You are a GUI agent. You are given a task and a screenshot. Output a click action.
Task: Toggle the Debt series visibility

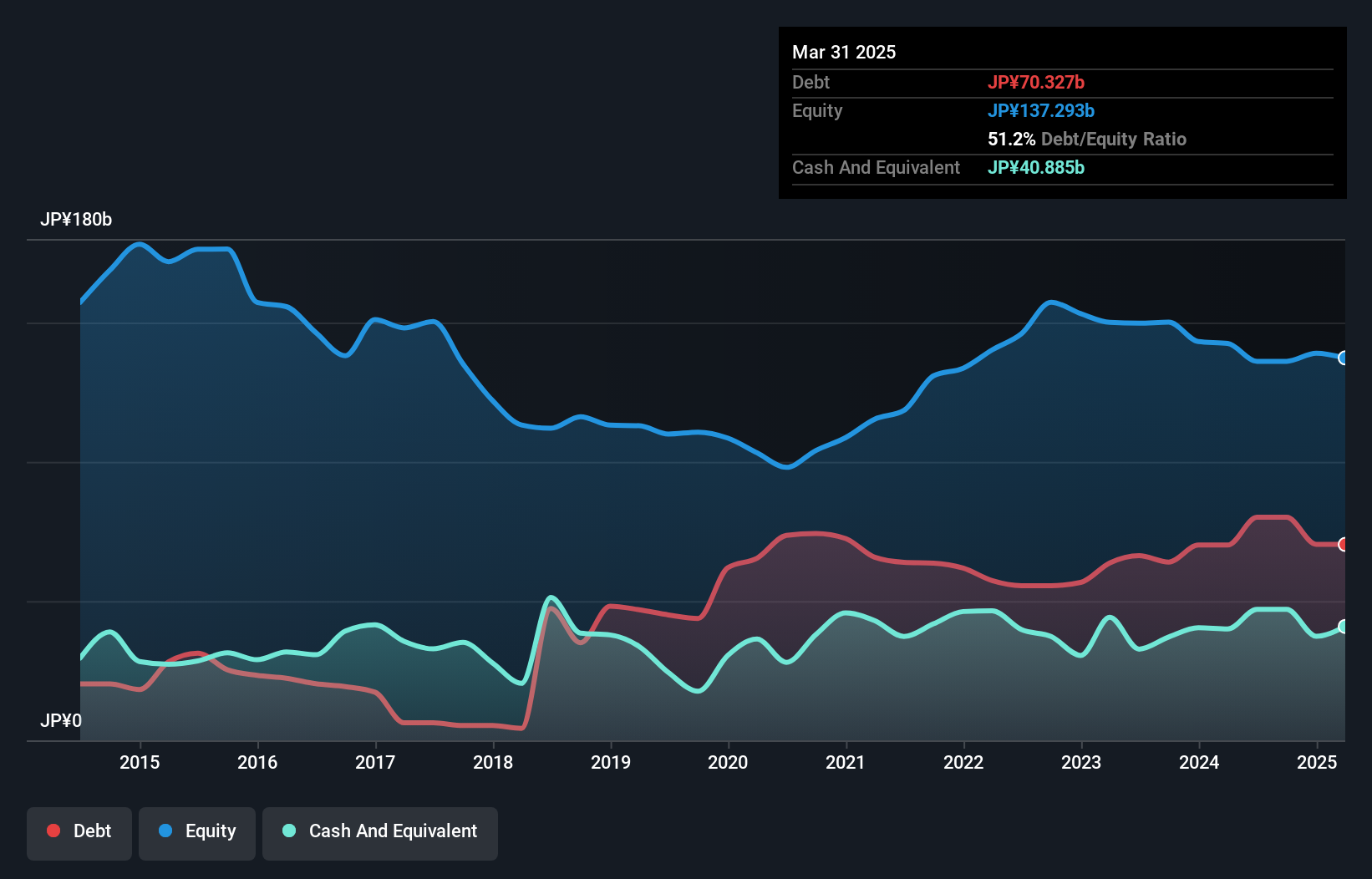click(79, 831)
